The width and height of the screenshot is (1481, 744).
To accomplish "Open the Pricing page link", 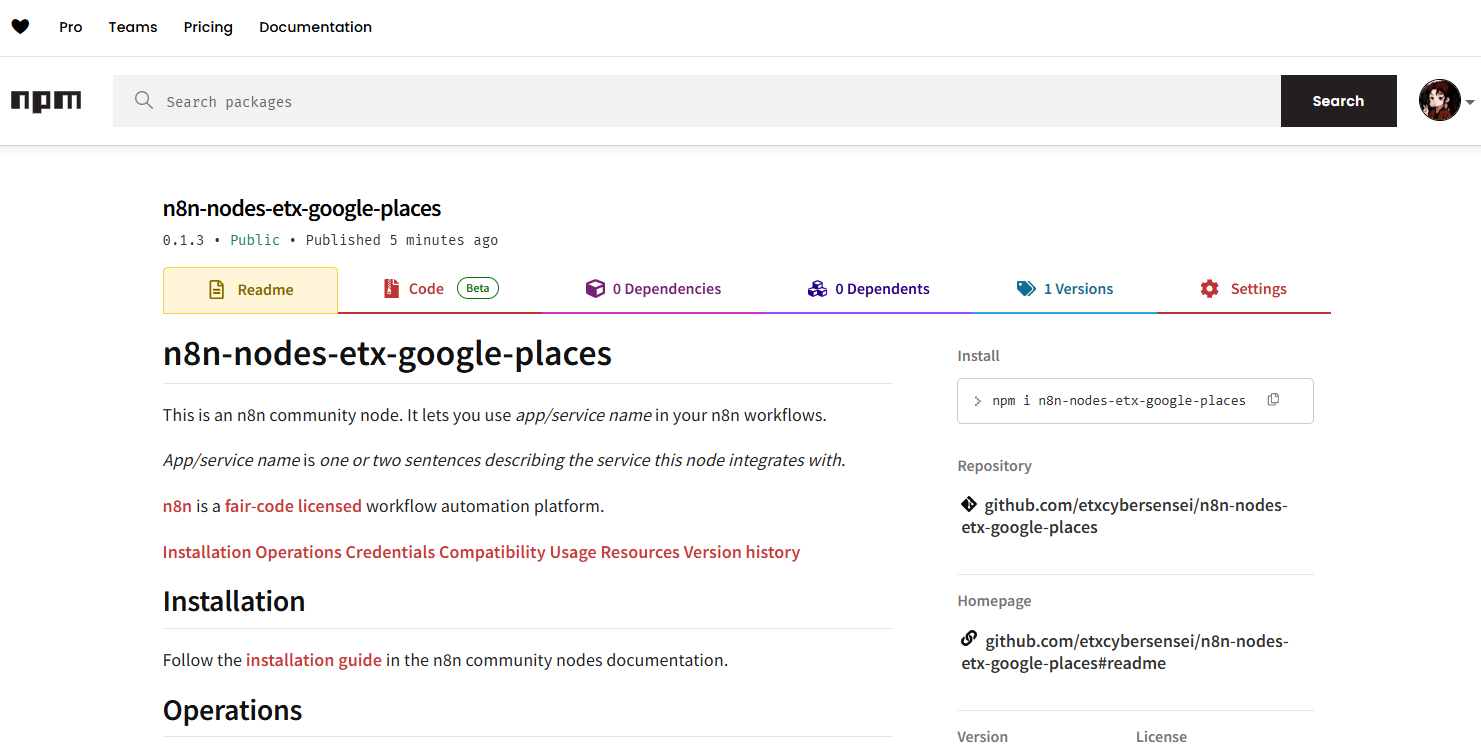I will point(208,27).
